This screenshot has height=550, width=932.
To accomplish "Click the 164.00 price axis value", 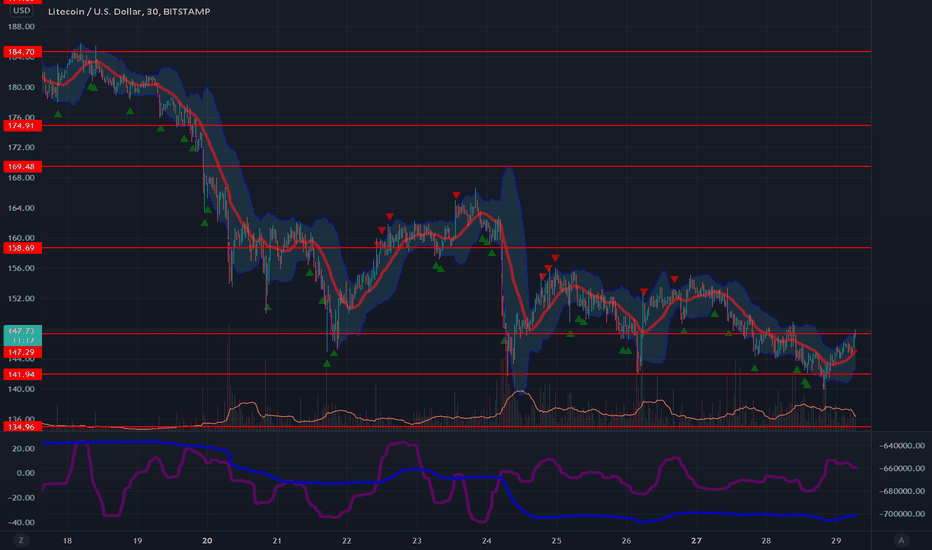I will (21, 208).
